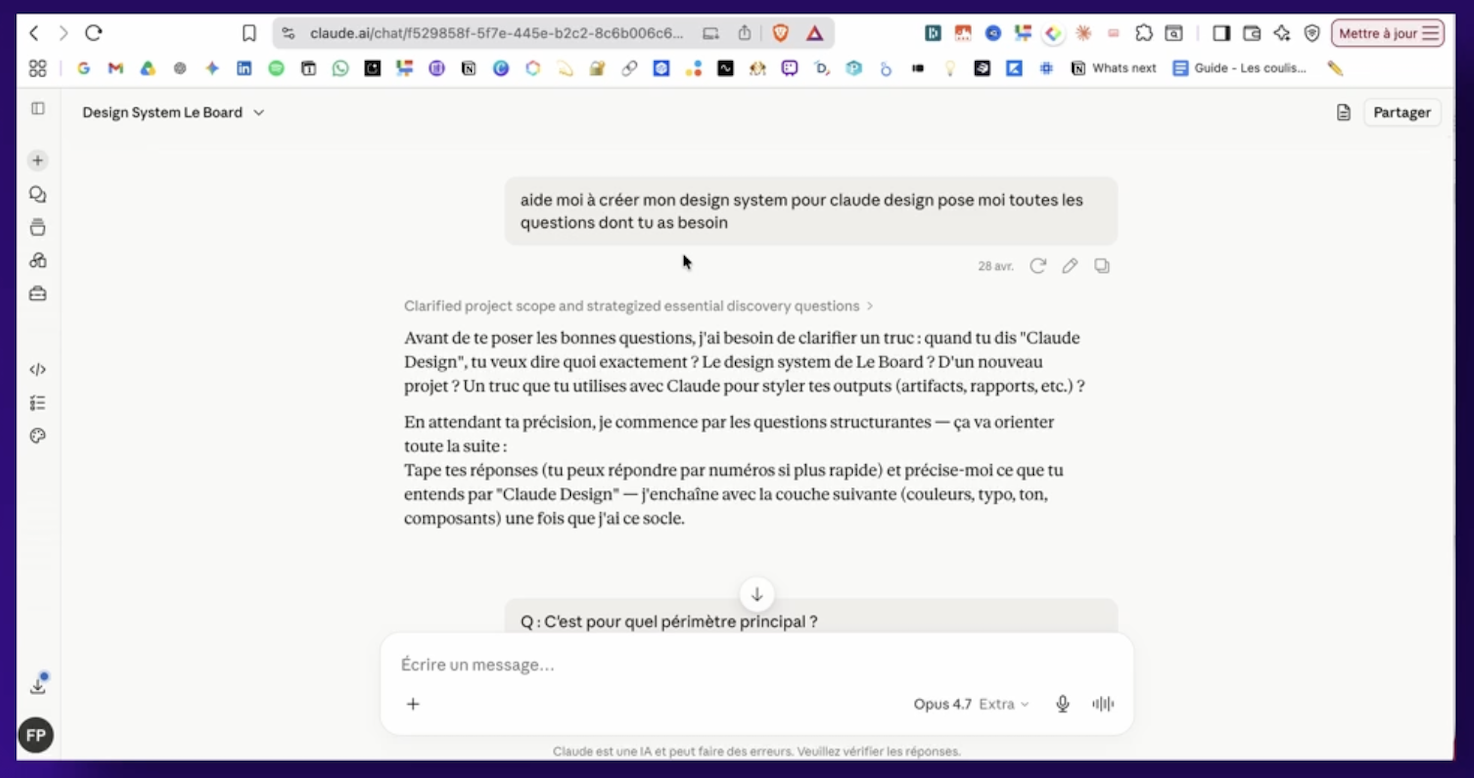Open the document icon beside Partager
This screenshot has width=1474, height=778.
pyautogui.click(x=1344, y=112)
